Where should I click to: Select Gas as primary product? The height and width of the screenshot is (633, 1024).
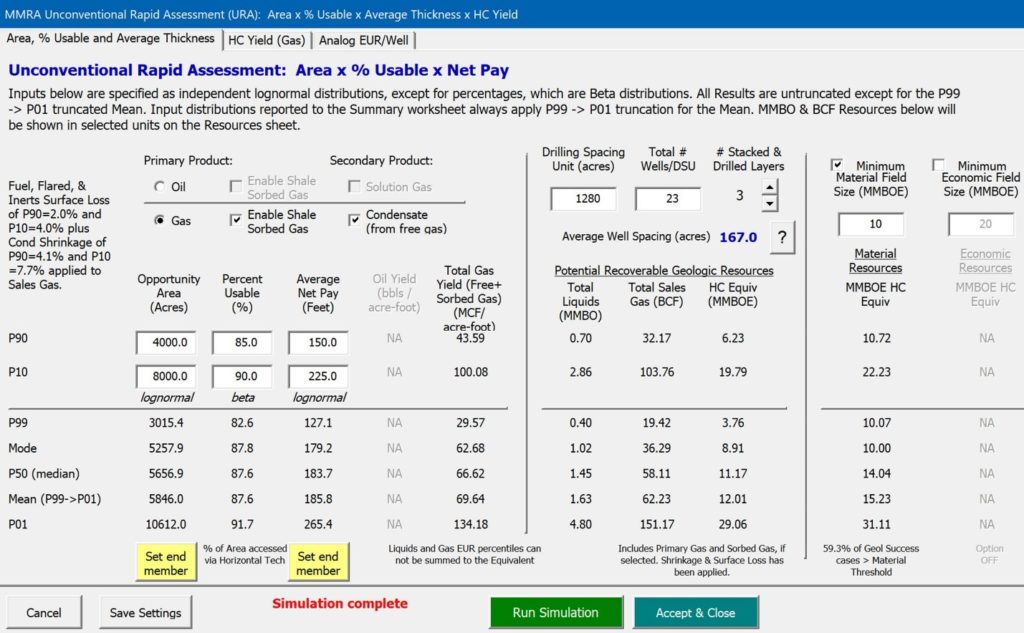[x=159, y=220]
